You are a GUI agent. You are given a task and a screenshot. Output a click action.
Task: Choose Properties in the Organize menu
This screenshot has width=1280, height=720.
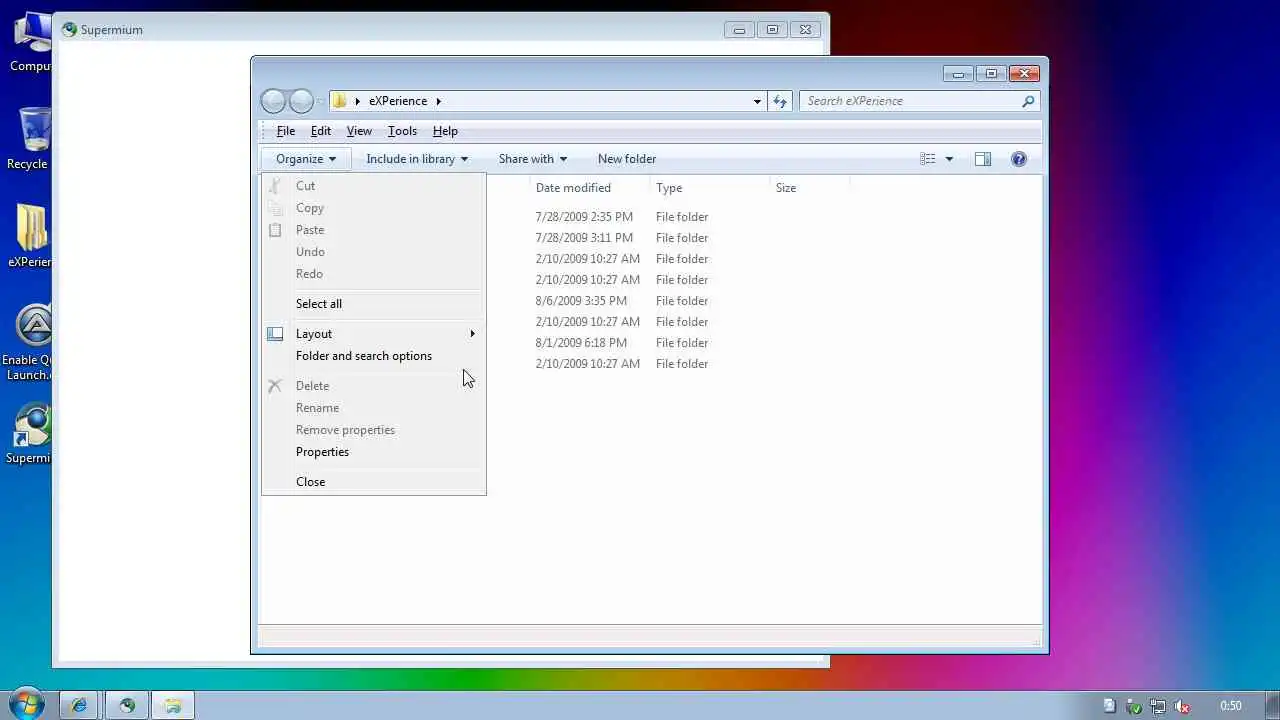tap(373, 452)
